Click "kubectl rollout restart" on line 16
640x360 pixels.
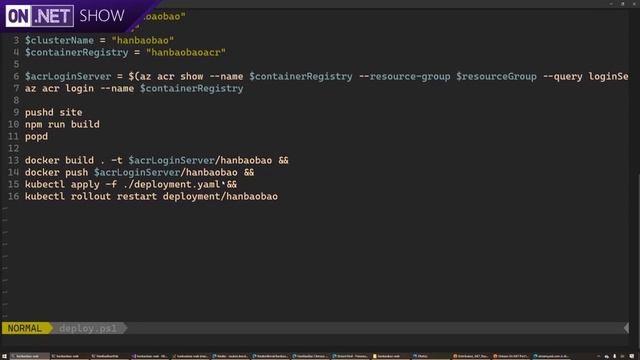click(91, 196)
